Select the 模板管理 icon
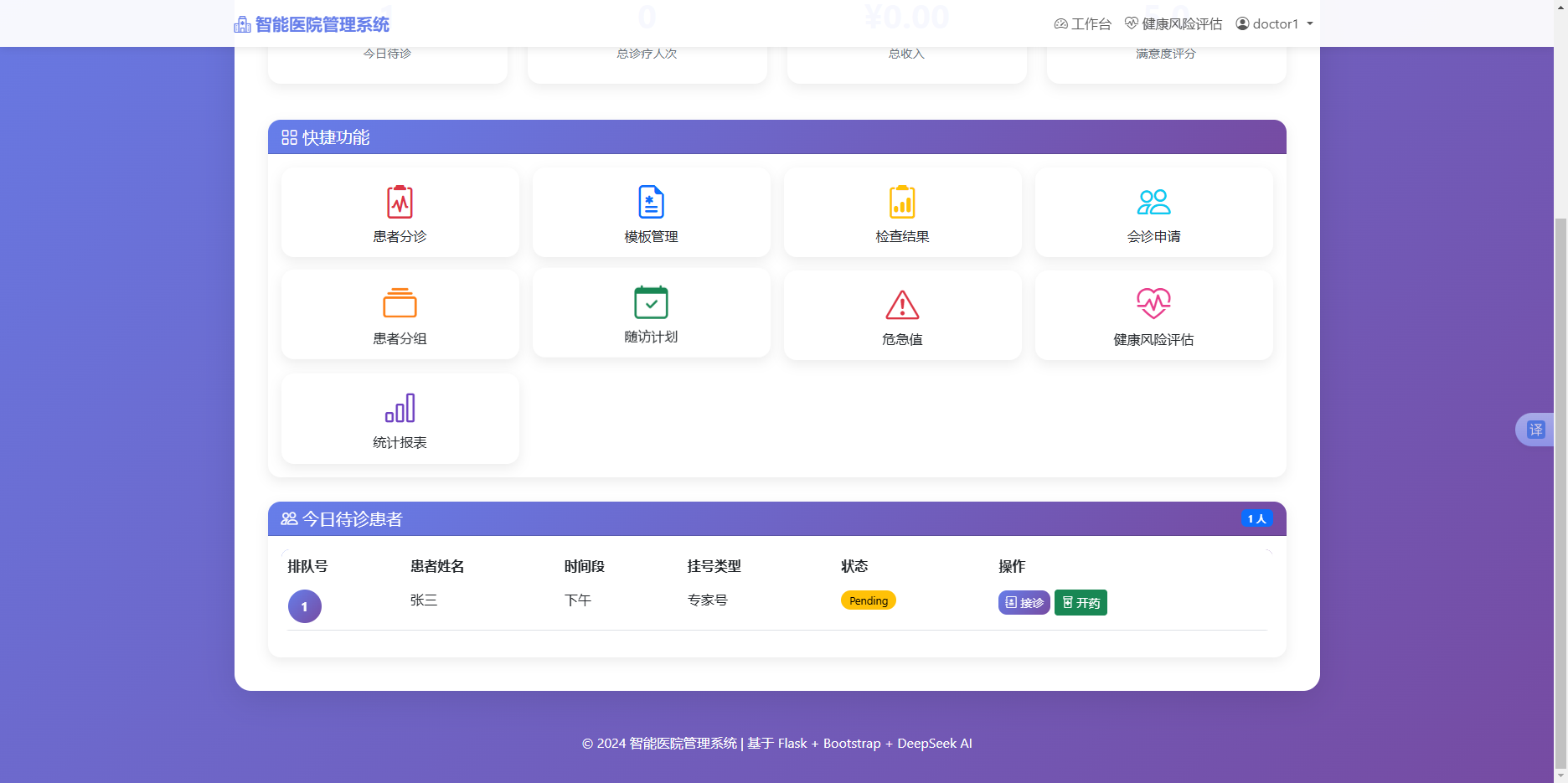The height and width of the screenshot is (783, 1568). 651,202
